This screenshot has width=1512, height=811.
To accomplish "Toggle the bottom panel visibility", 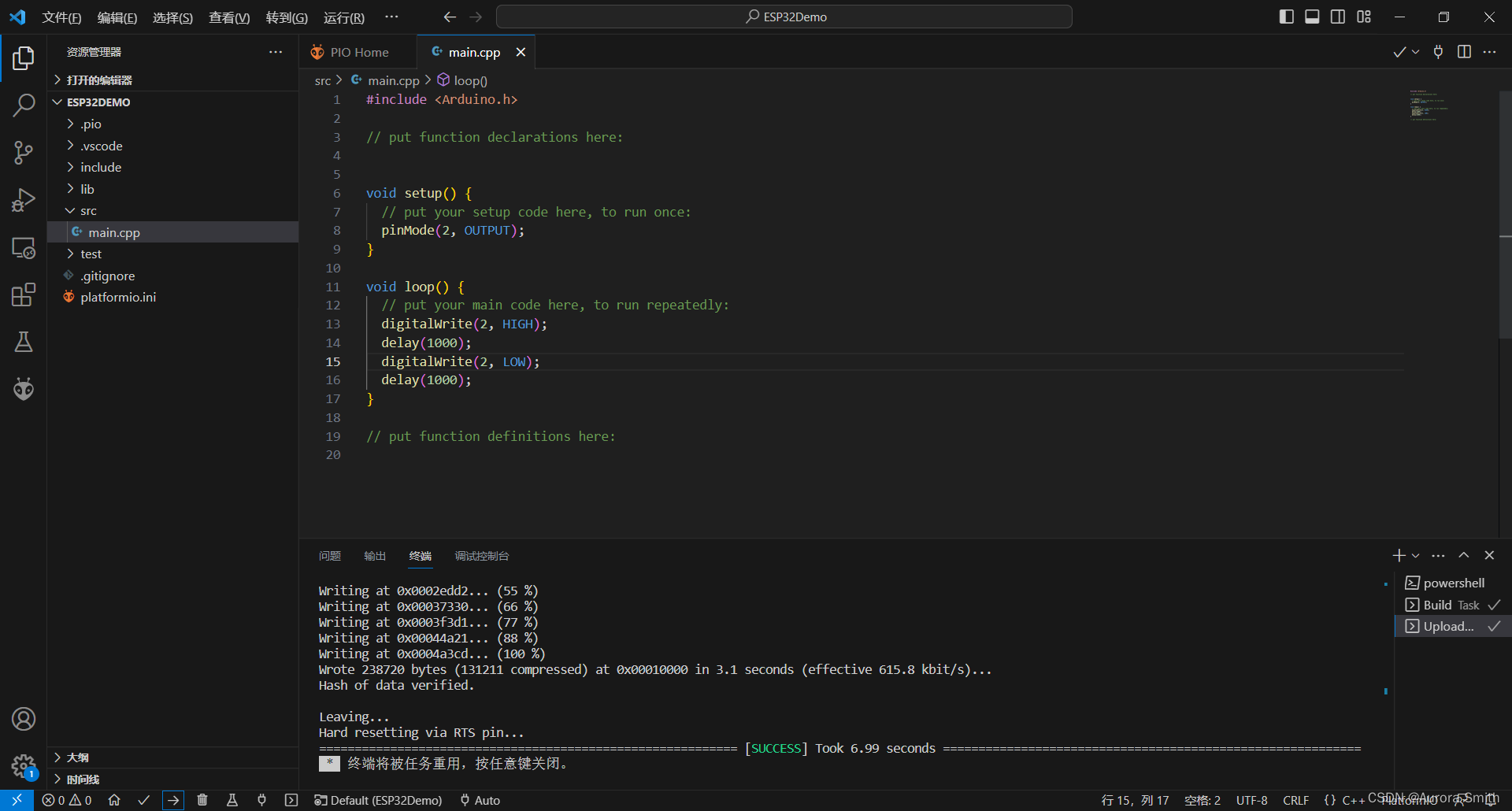I will coord(1312,17).
